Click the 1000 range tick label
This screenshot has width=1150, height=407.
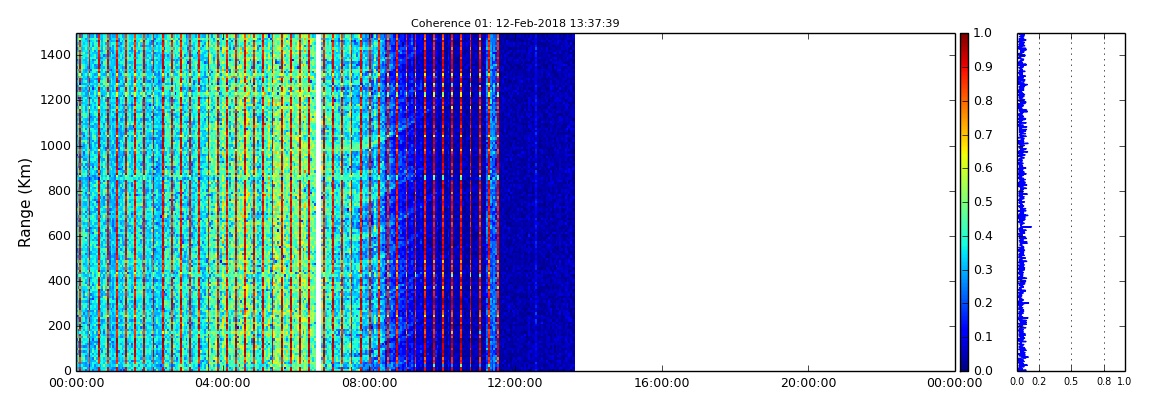coord(56,145)
